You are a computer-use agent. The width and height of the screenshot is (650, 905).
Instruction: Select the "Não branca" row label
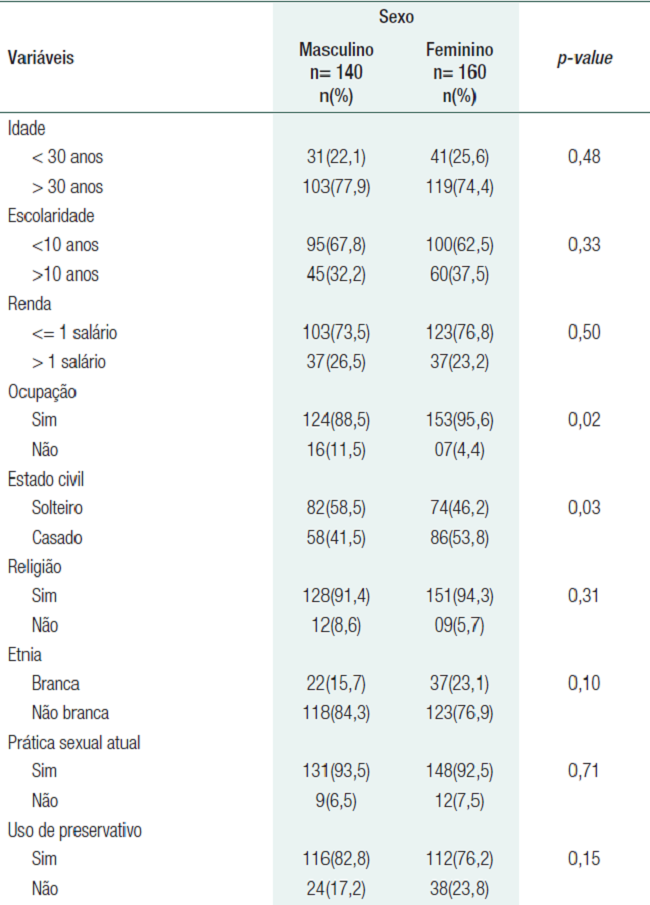pos(70,713)
